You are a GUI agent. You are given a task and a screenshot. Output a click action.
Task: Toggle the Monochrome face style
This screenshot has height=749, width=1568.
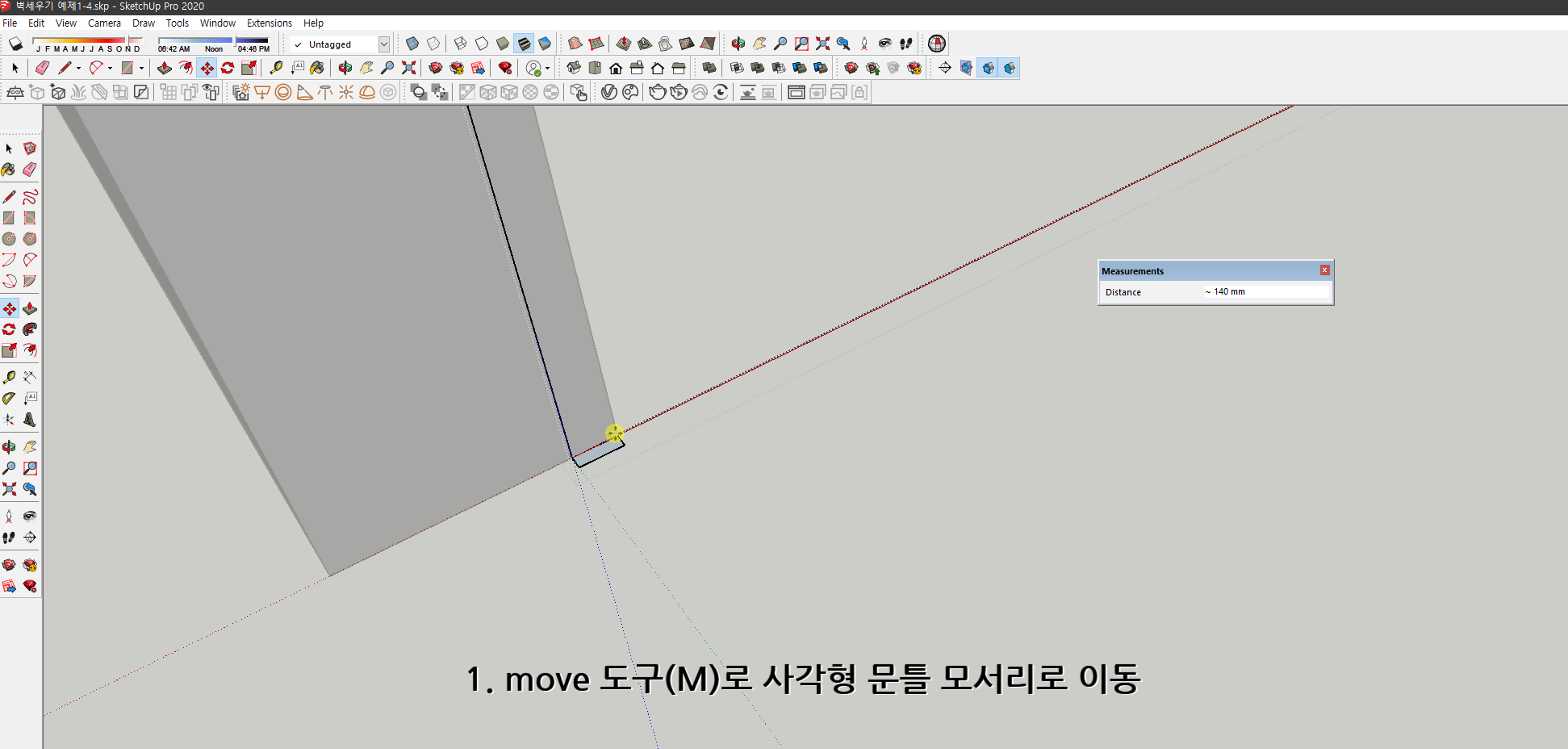pyautogui.click(x=545, y=44)
